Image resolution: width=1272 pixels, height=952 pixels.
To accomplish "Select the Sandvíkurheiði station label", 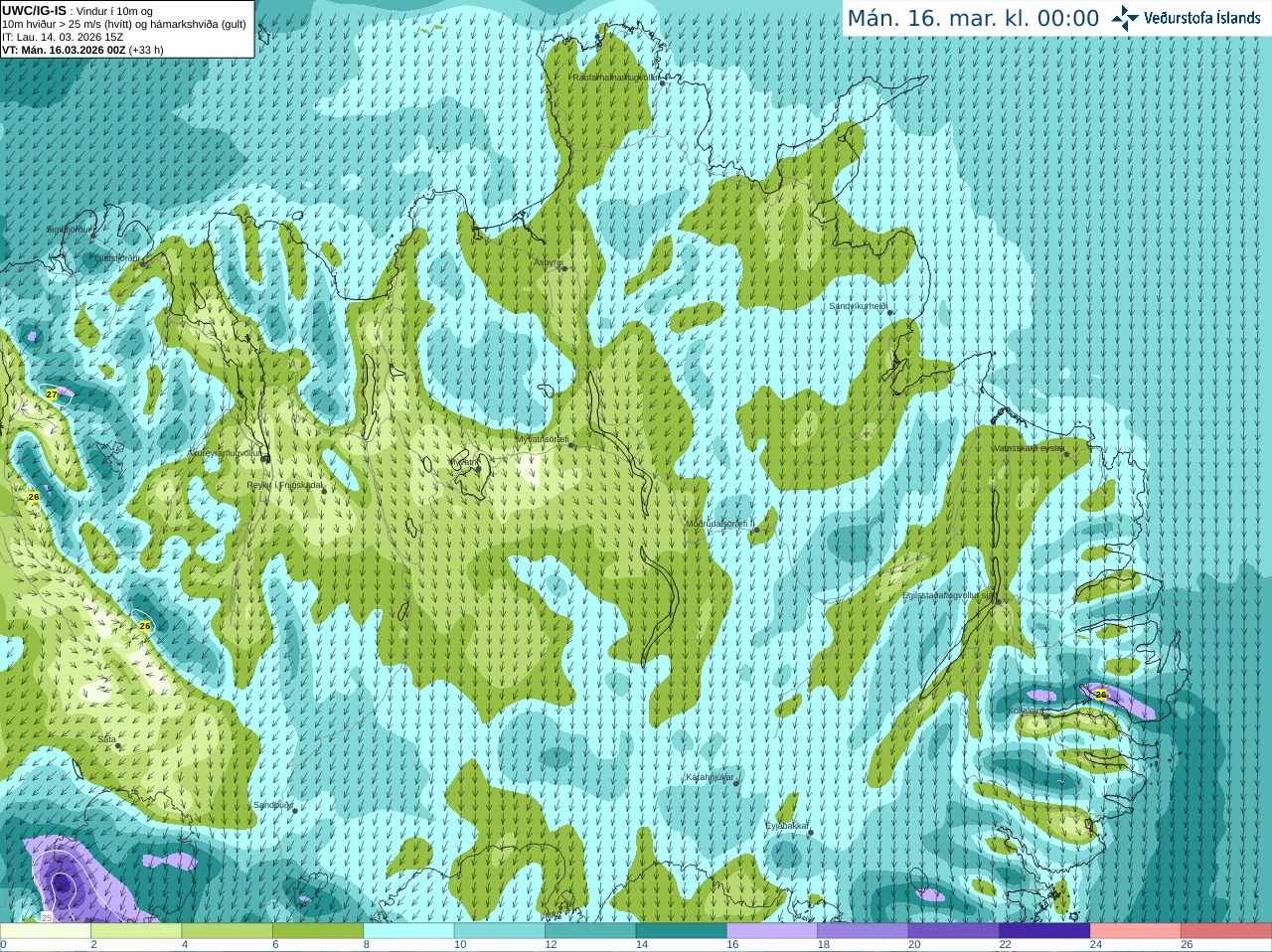I will [859, 306].
